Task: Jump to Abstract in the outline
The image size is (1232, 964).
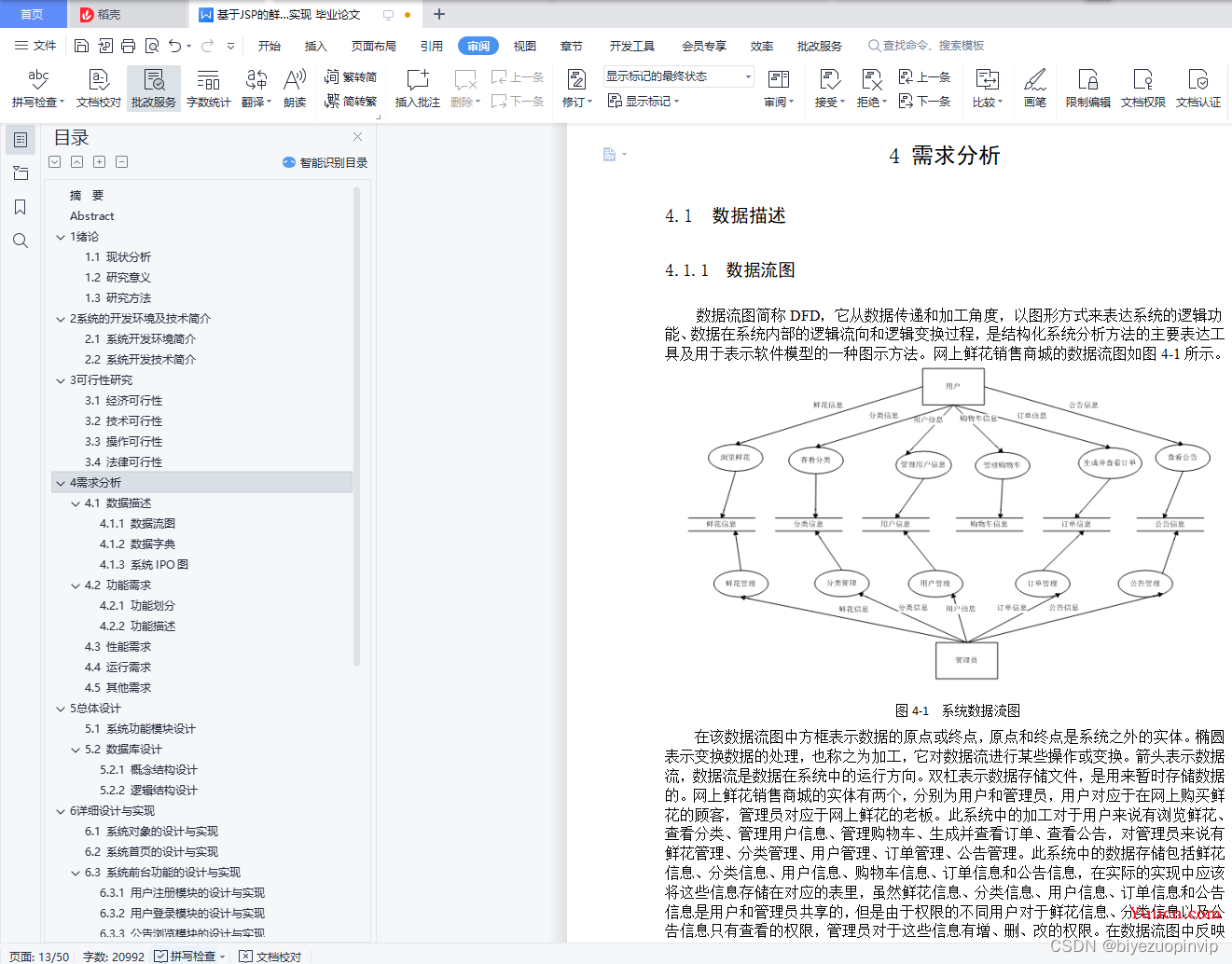Action: [91, 216]
